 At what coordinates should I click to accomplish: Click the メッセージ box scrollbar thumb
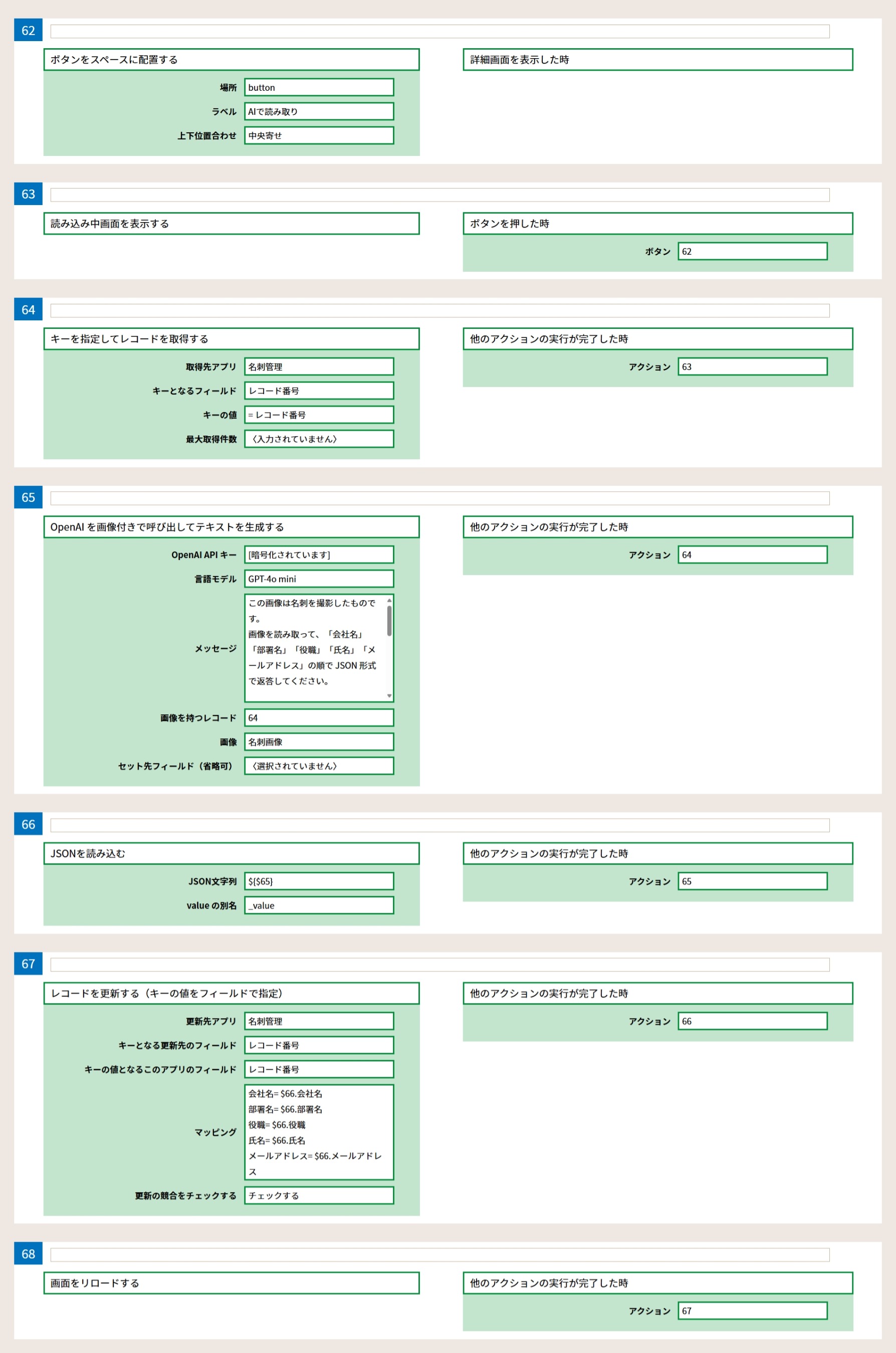click(x=389, y=621)
